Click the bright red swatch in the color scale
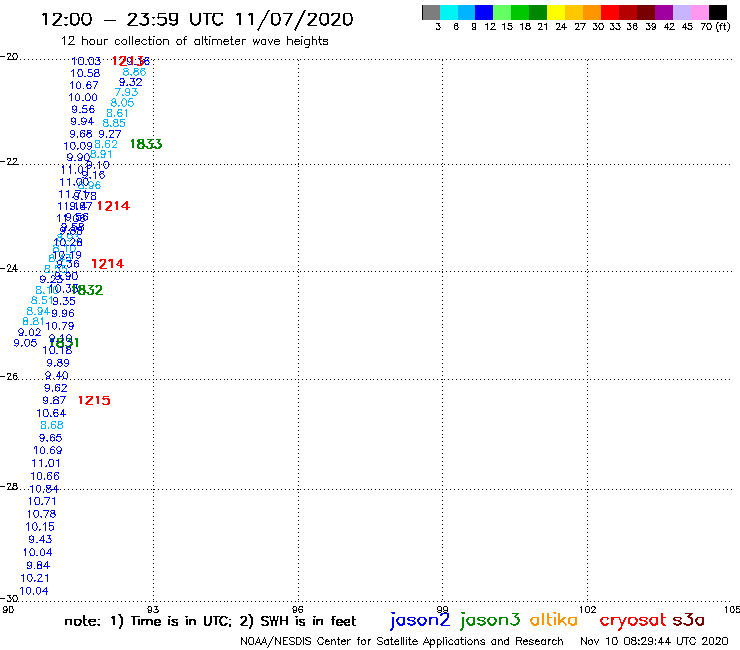Viewport: 740px width, 650px height. coord(610,12)
